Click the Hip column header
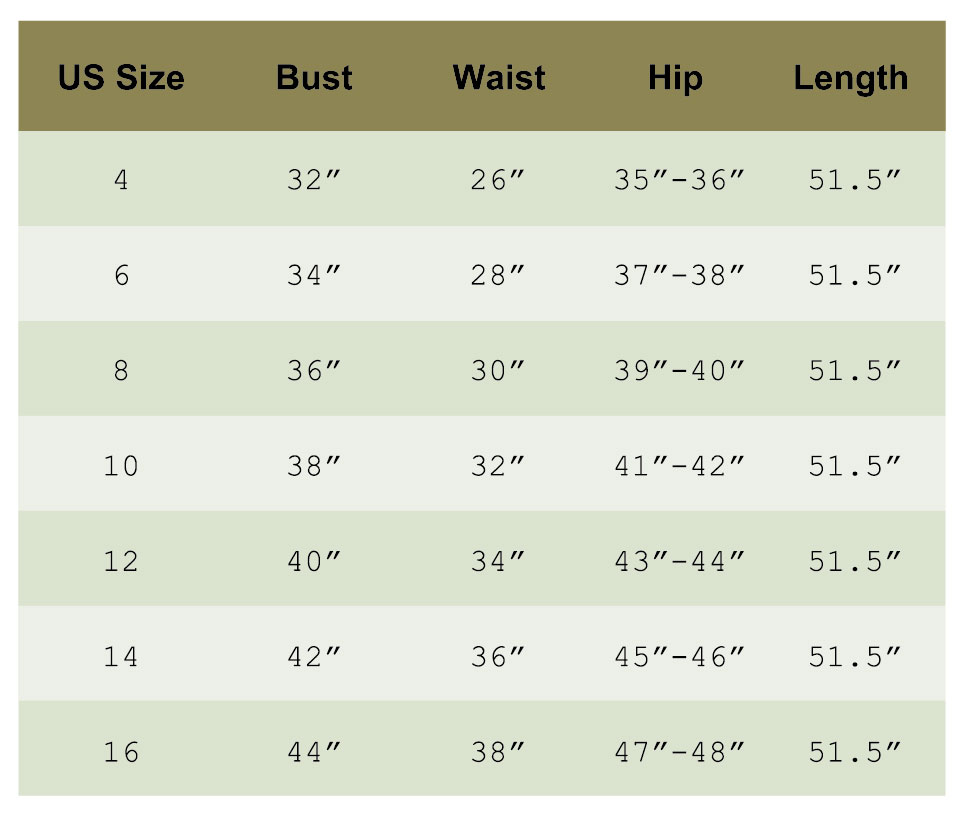The image size is (964, 814). click(675, 78)
